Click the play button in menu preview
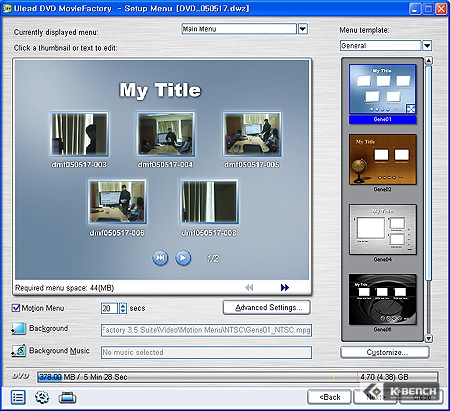 pyautogui.click(x=183, y=258)
